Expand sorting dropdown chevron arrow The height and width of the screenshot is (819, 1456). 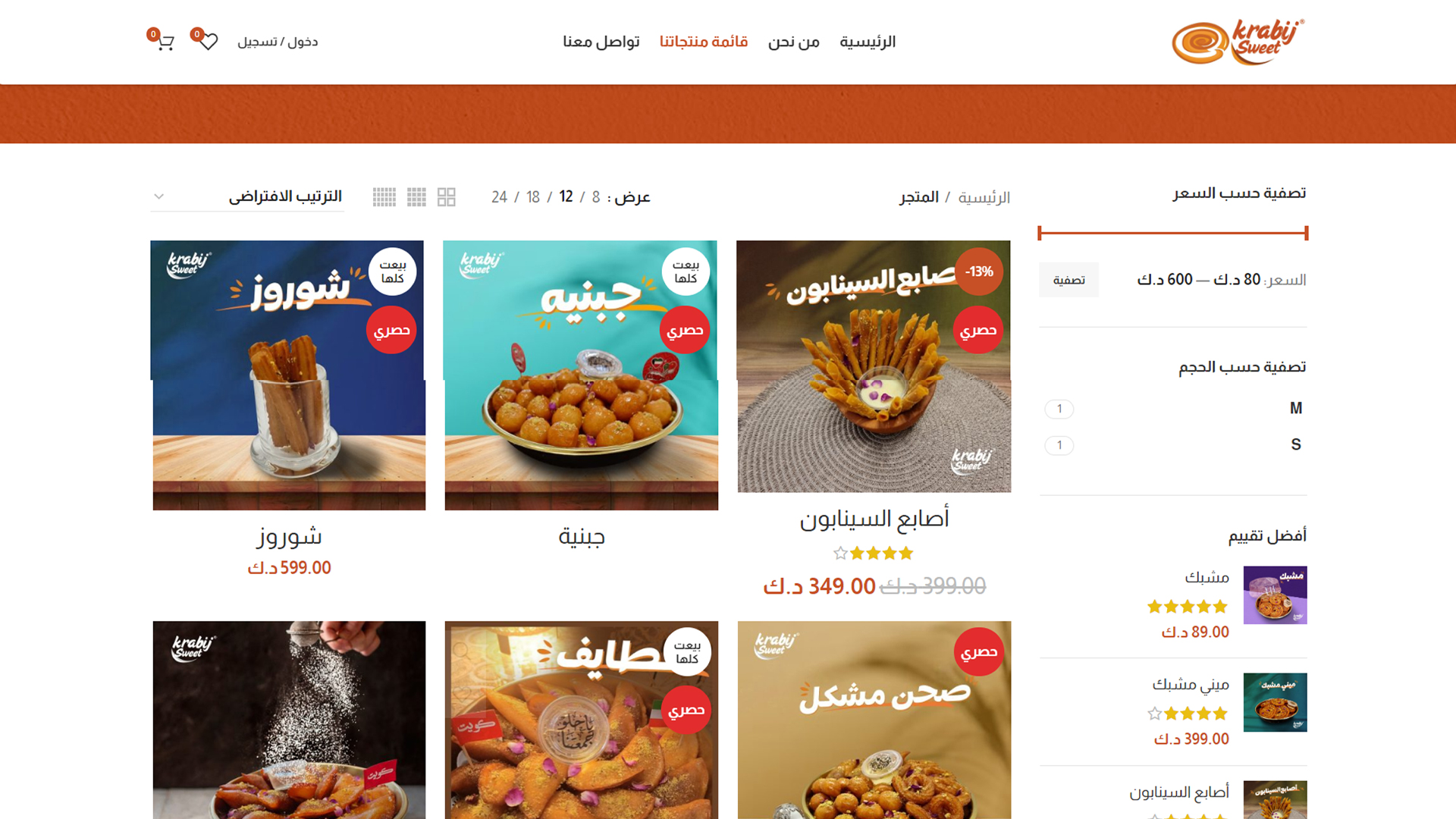coord(158,196)
